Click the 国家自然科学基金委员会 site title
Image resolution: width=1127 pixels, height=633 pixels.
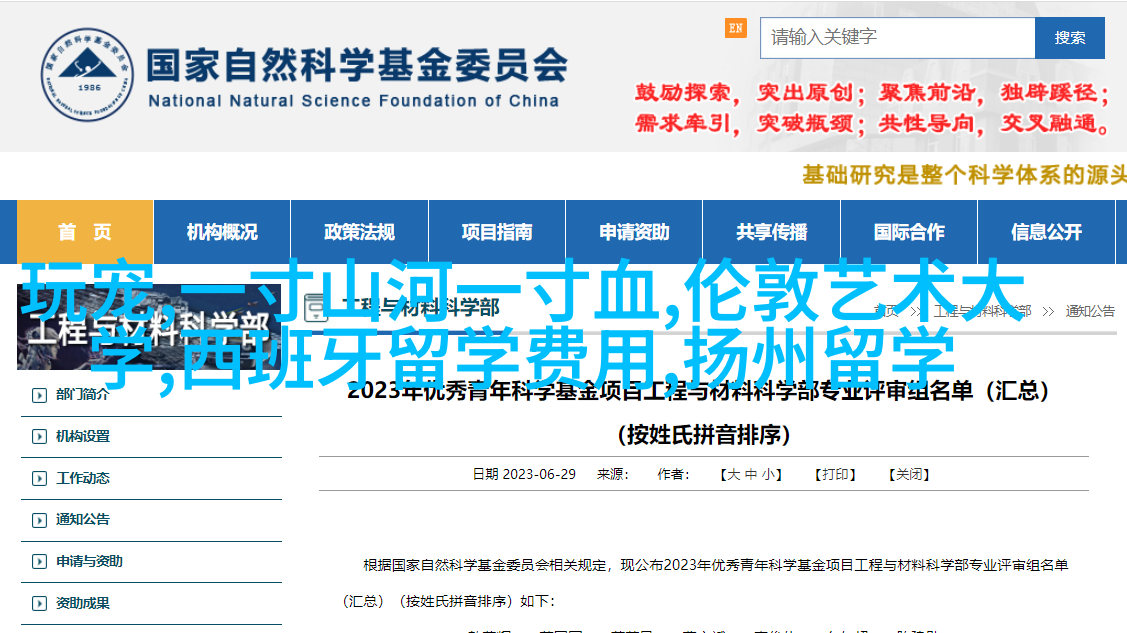coord(357,65)
